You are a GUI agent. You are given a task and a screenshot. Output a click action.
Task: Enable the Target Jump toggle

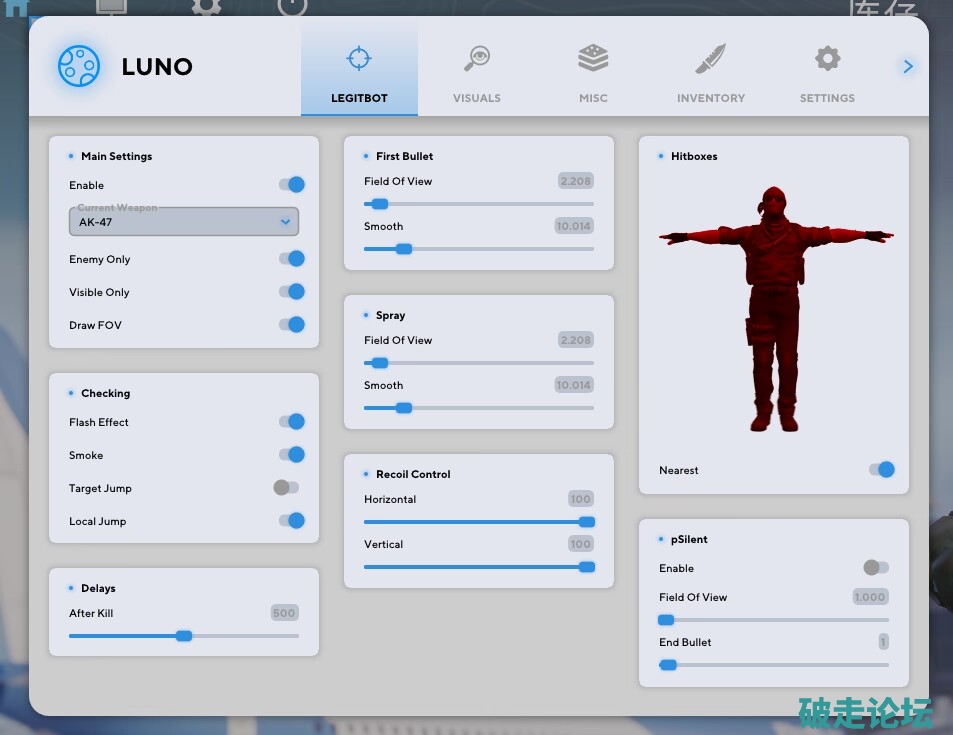286,488
